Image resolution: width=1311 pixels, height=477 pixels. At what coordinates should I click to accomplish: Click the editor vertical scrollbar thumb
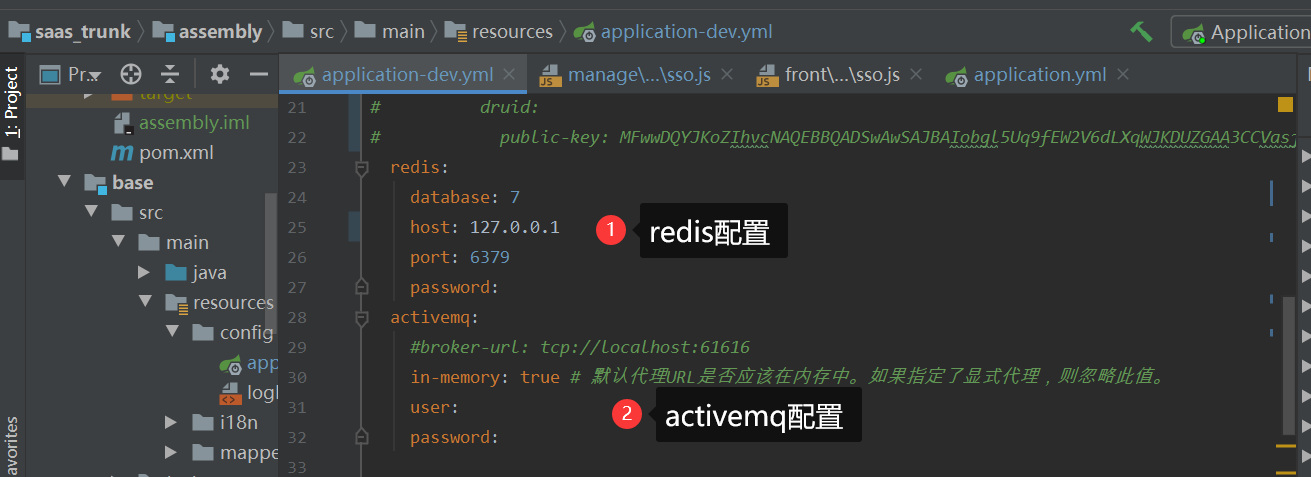[1289, 364]
